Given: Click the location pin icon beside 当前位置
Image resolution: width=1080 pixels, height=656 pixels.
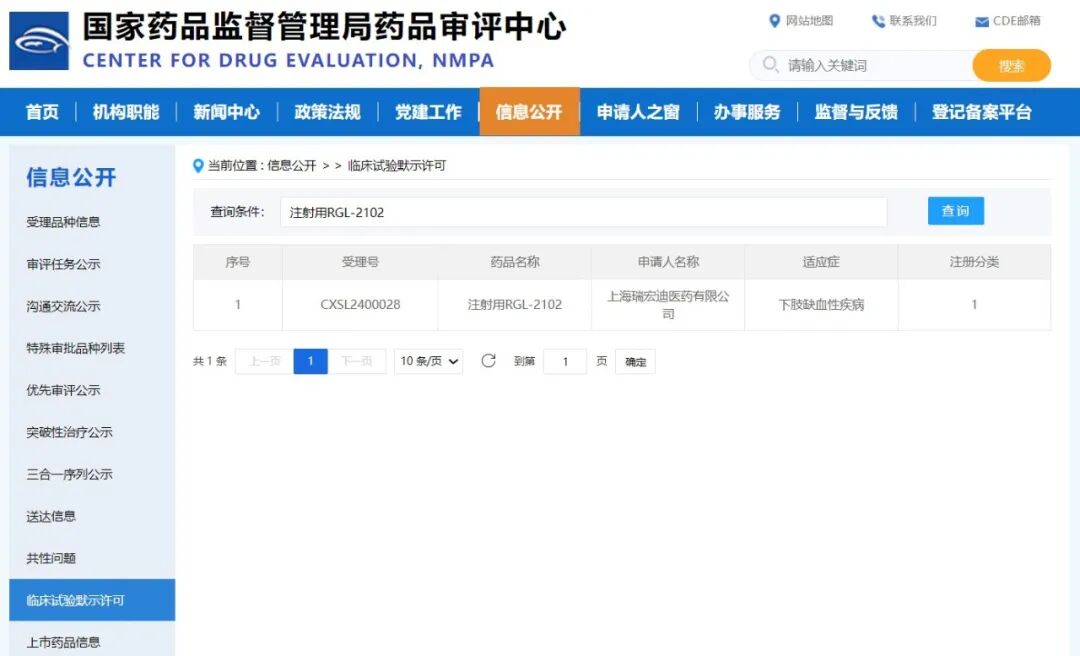Looking at the screenshot, I should (x=198, y=165).
